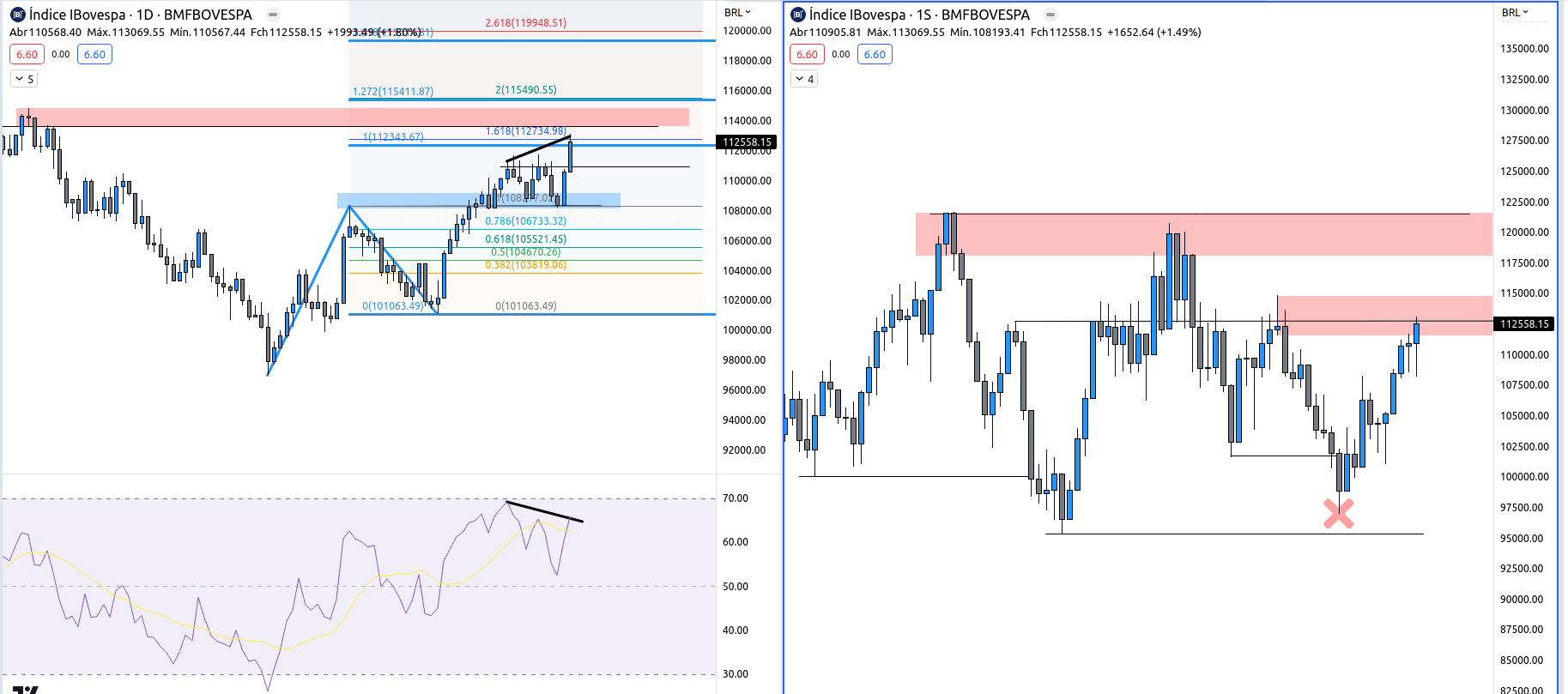Open the symbol title 'Índice IBovespa · 1D · BMFBOVESPA'
Viewport: 1568px width, 694px height.
(x=141, y=15)
